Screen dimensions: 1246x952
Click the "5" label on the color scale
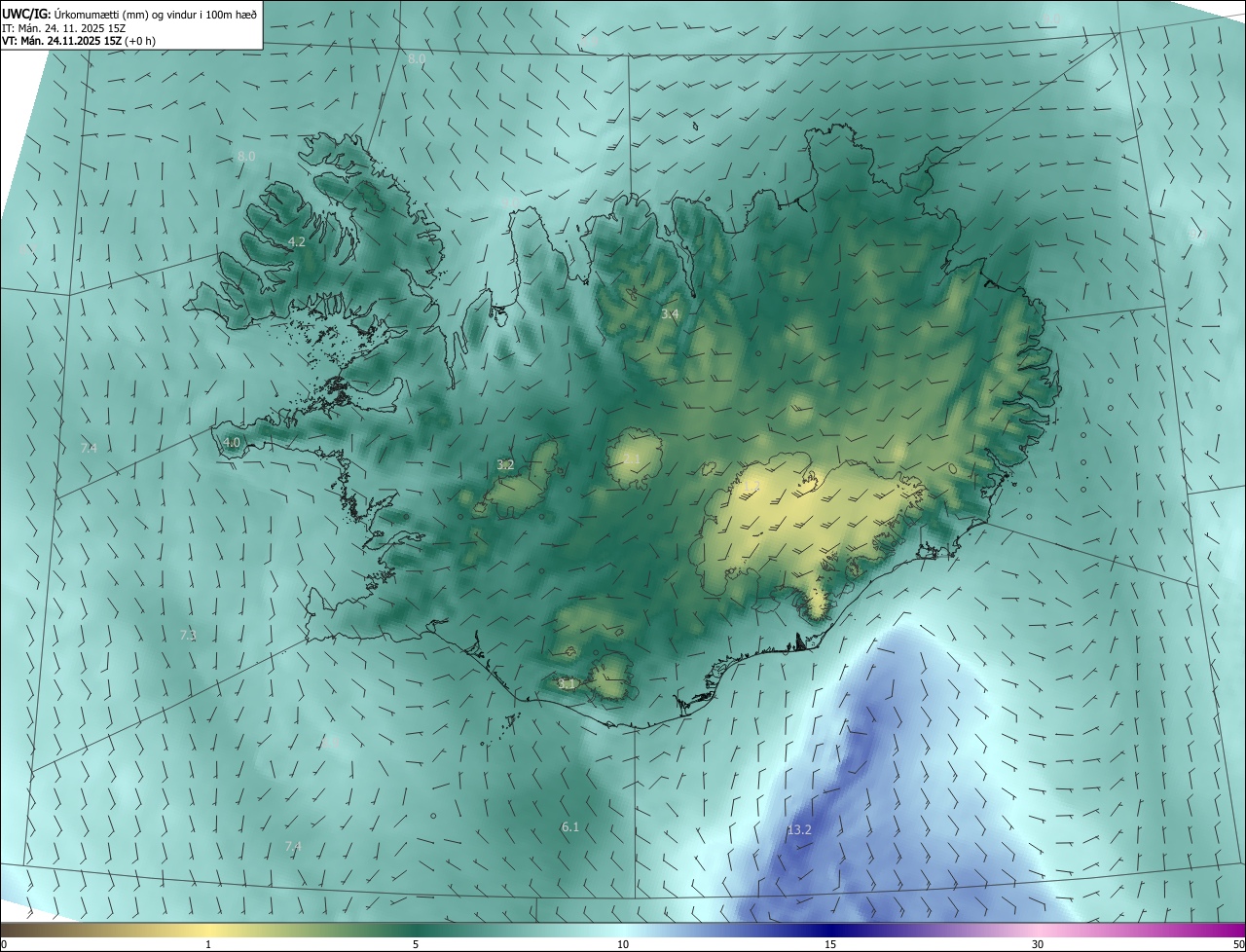pos(416,944)
